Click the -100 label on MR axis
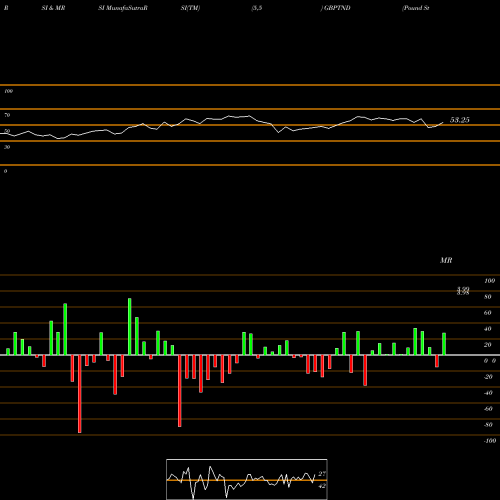This screenshot has width=500, height=500. pyautogui.click(x=490, y=441)
